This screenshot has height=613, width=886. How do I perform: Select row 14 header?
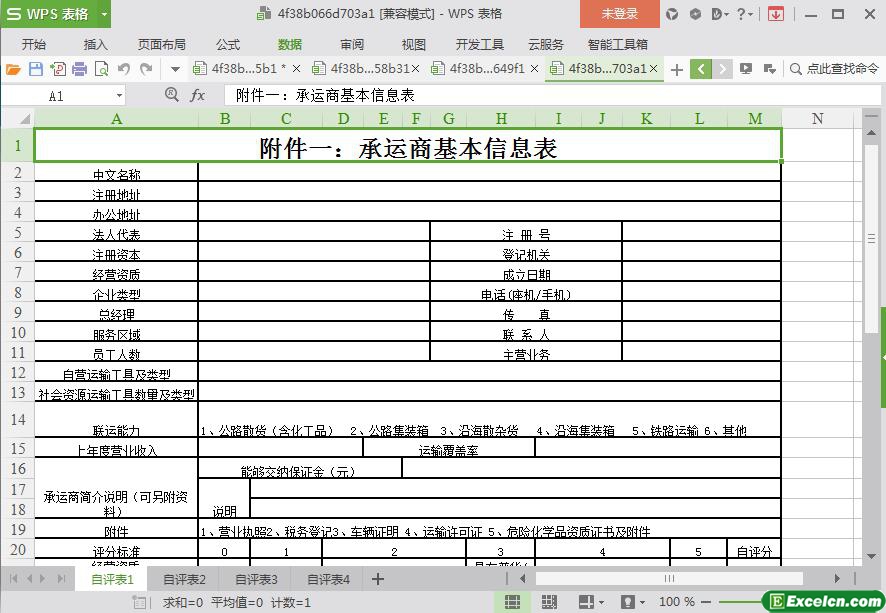(x=18, y=419)
